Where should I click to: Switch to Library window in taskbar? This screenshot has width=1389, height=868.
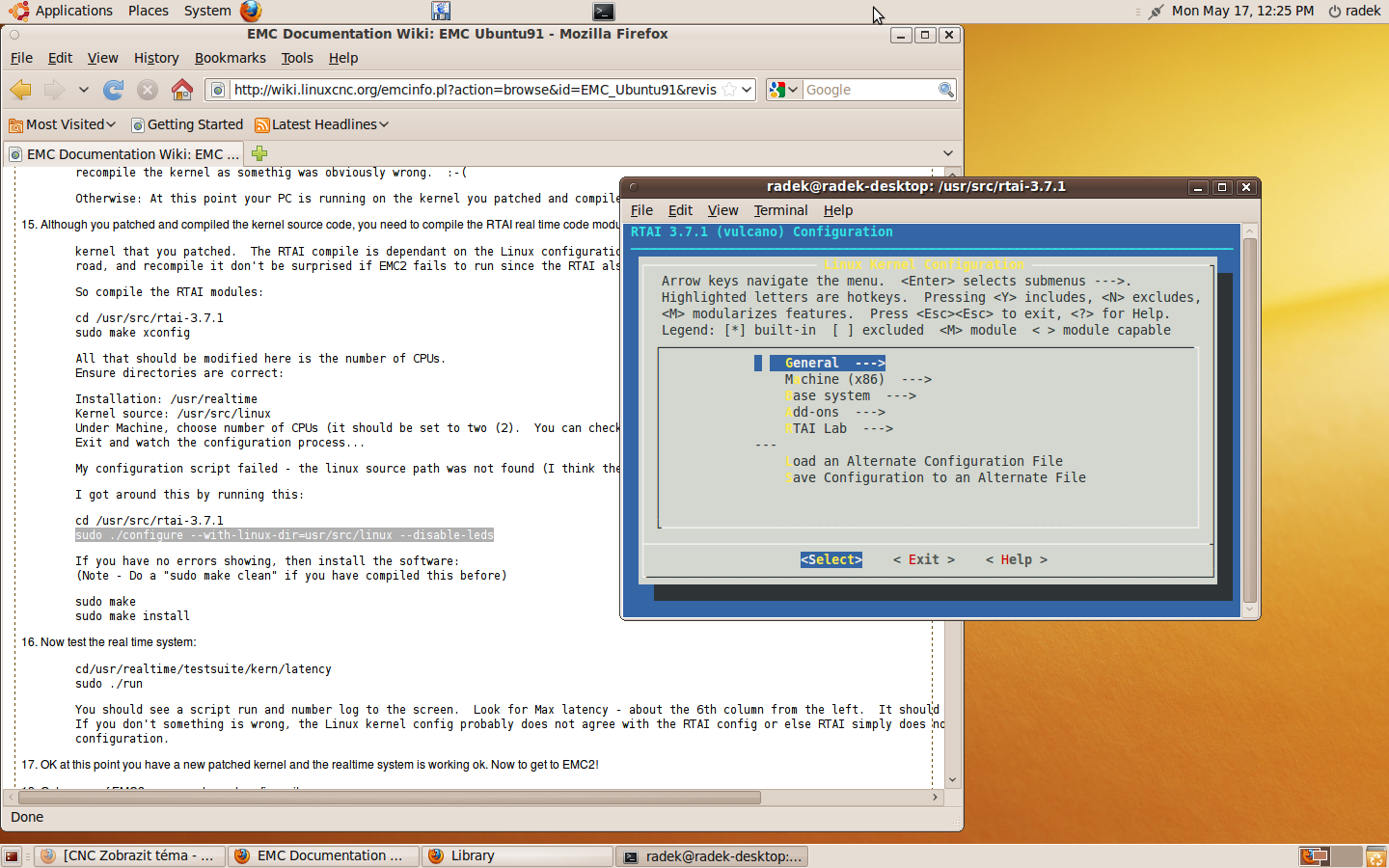pyautogui.click(x=516, y=855)
